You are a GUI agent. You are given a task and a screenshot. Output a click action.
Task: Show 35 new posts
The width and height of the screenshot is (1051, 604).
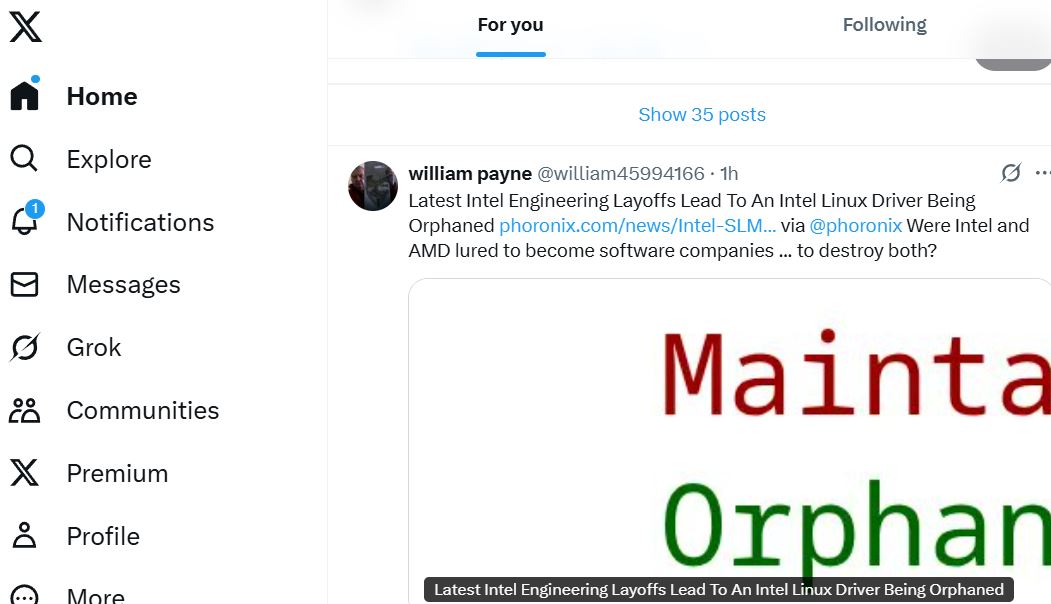click(702, 115)
